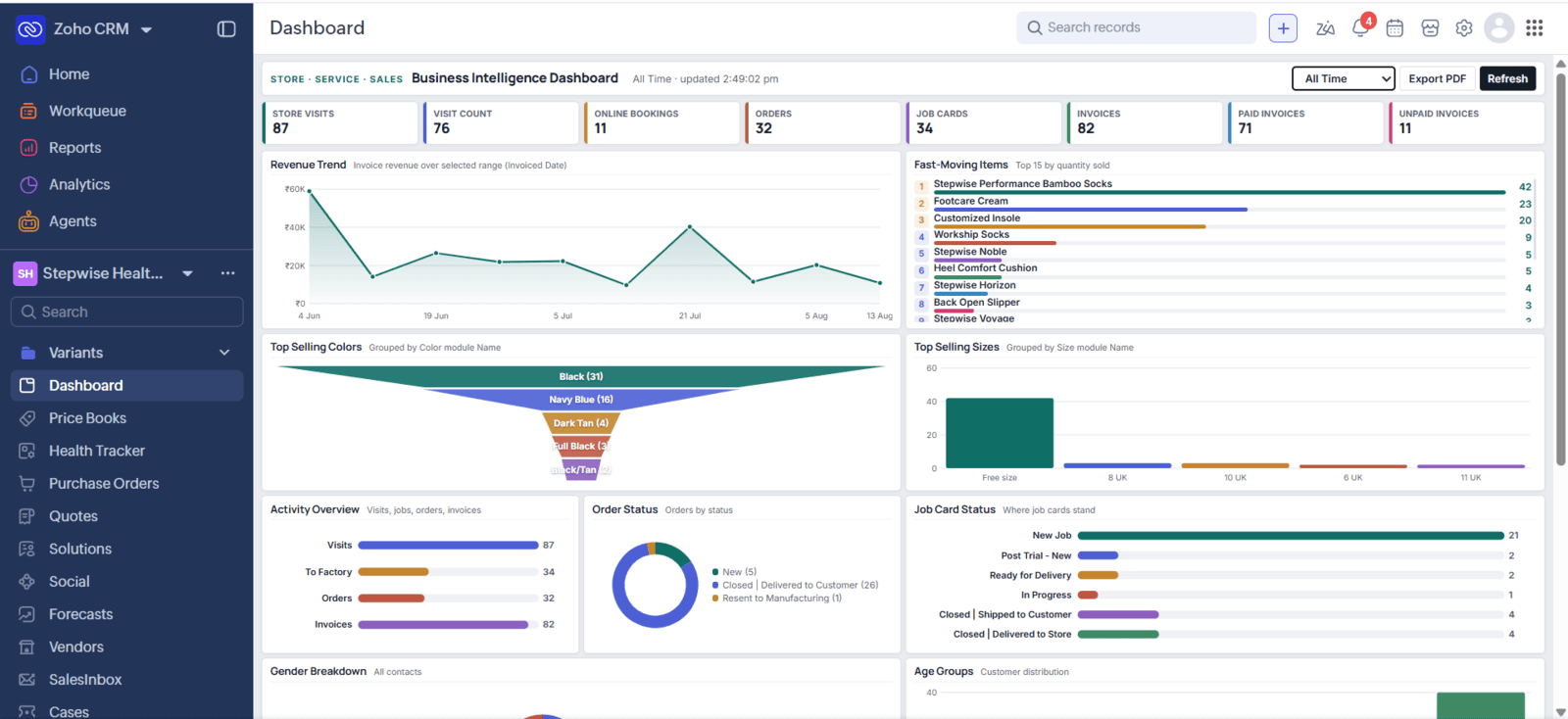
Task: Click the Unpaid Invoices 11 card
Action: coord(1466,122)
